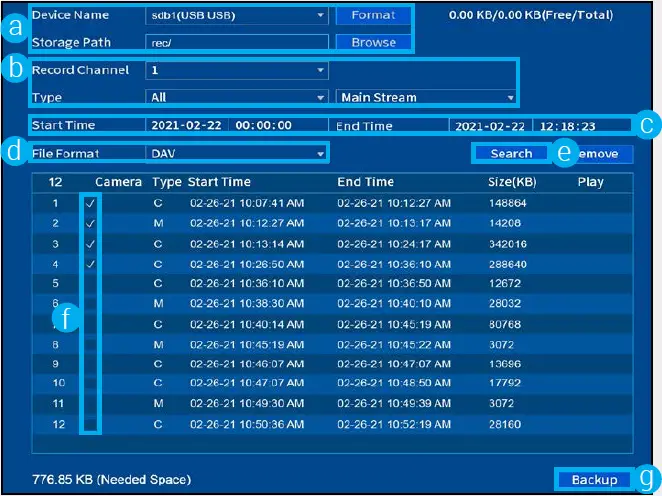Image resolution: width=662 pixels, height=496 pixels.
Task: Check the checkbox for row 5
Action: [x=90, y=283]
